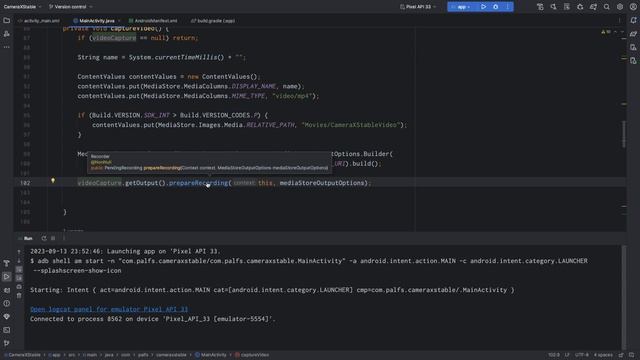Open the Logcat tool window icon
640x360 pixels.
7,290
